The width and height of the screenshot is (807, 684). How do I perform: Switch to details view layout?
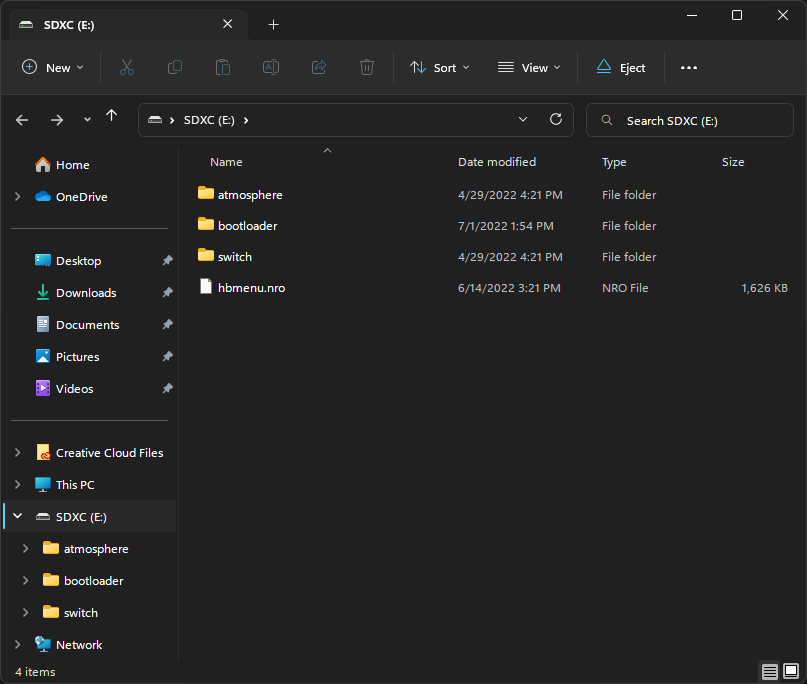(x=769, y=671)
